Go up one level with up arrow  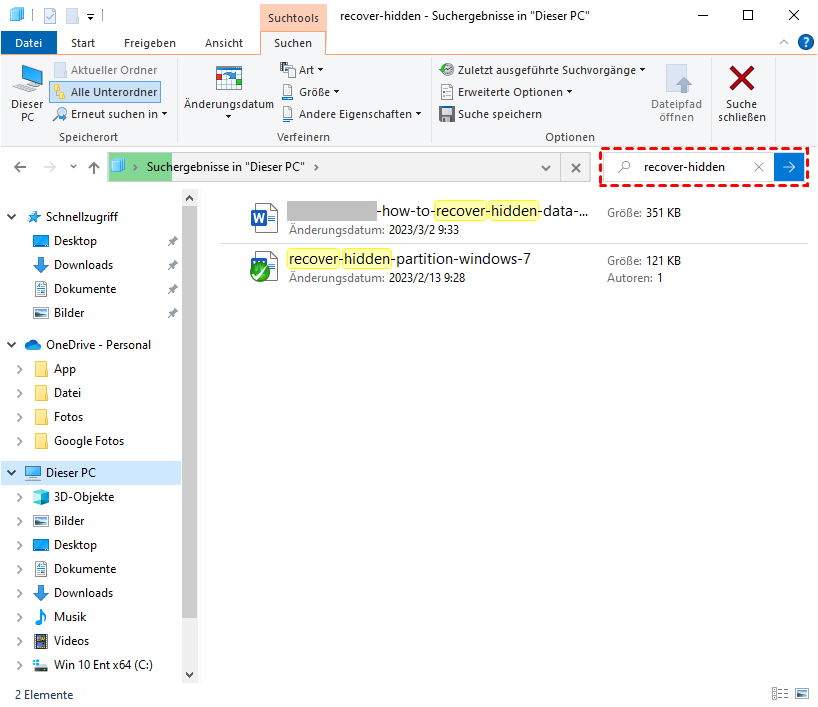coord(94,167)
